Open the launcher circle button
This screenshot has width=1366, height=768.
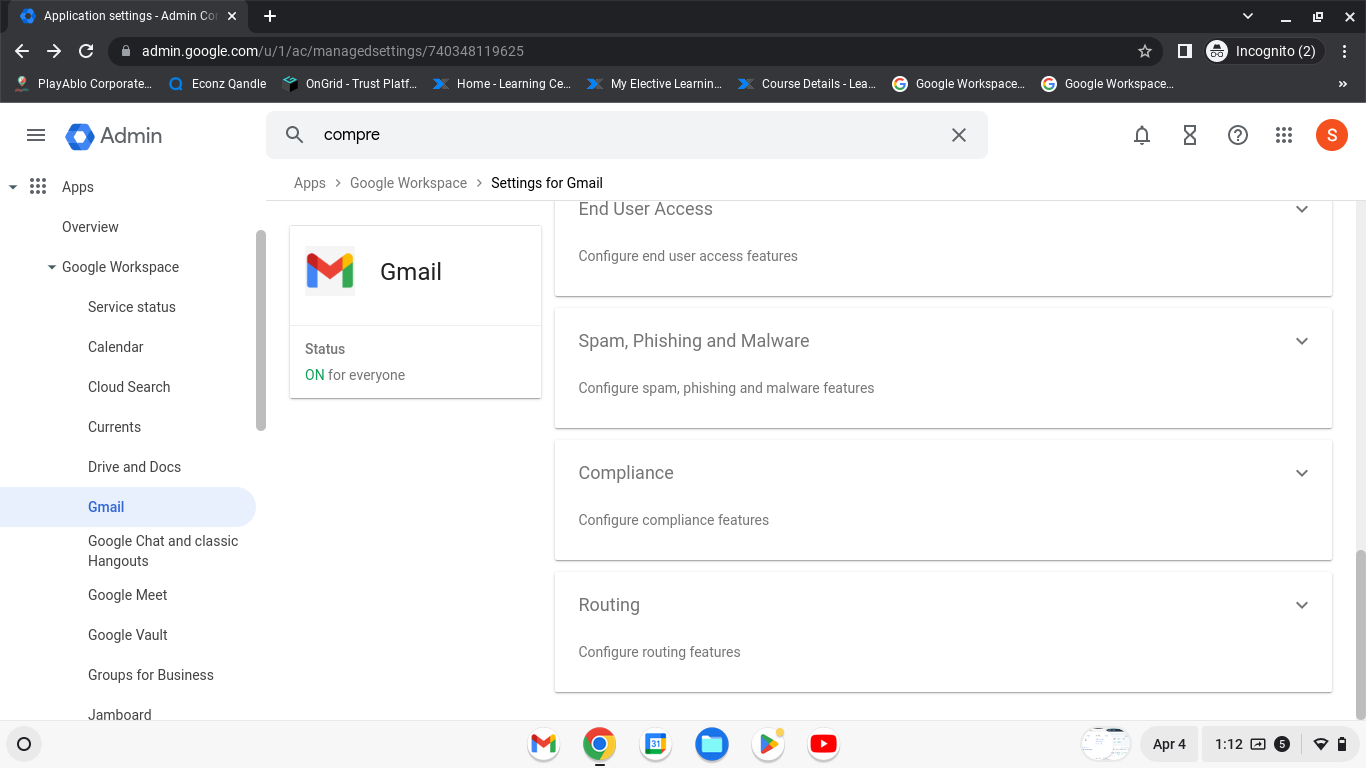(24, 744)
